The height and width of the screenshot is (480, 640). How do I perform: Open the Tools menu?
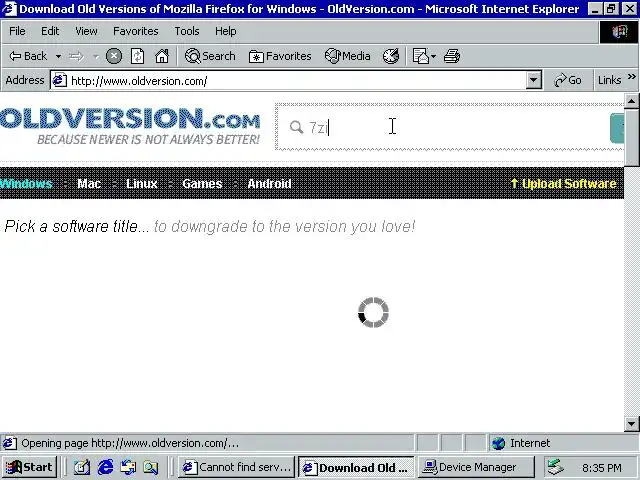pos(187,31)
